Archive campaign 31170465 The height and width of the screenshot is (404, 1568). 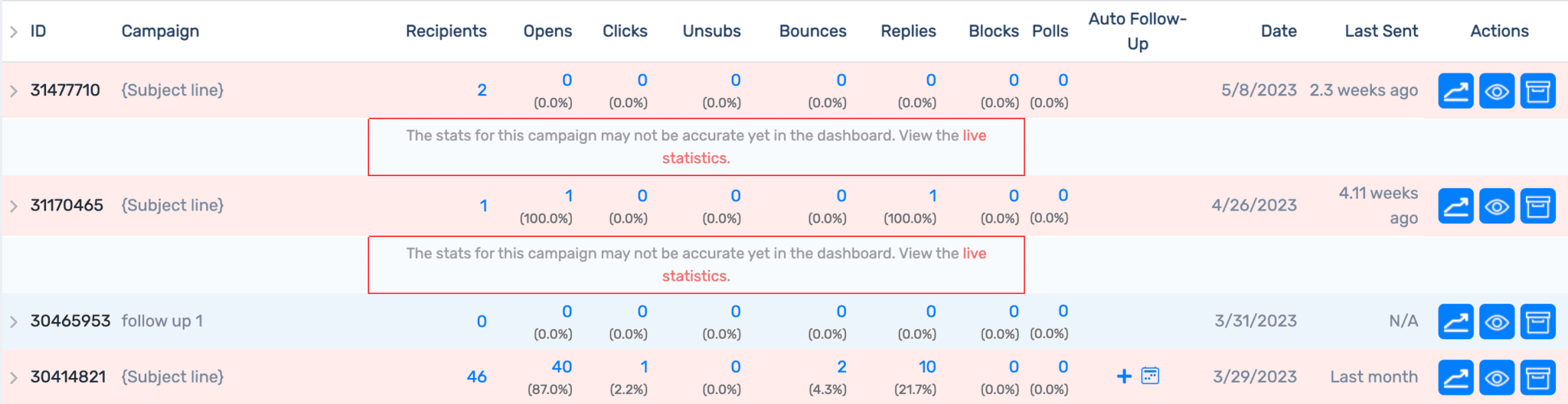click(1537, 206)
